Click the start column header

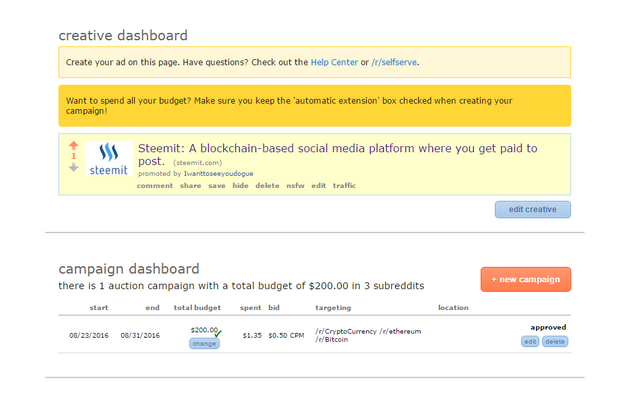click(x=99, y=308)
